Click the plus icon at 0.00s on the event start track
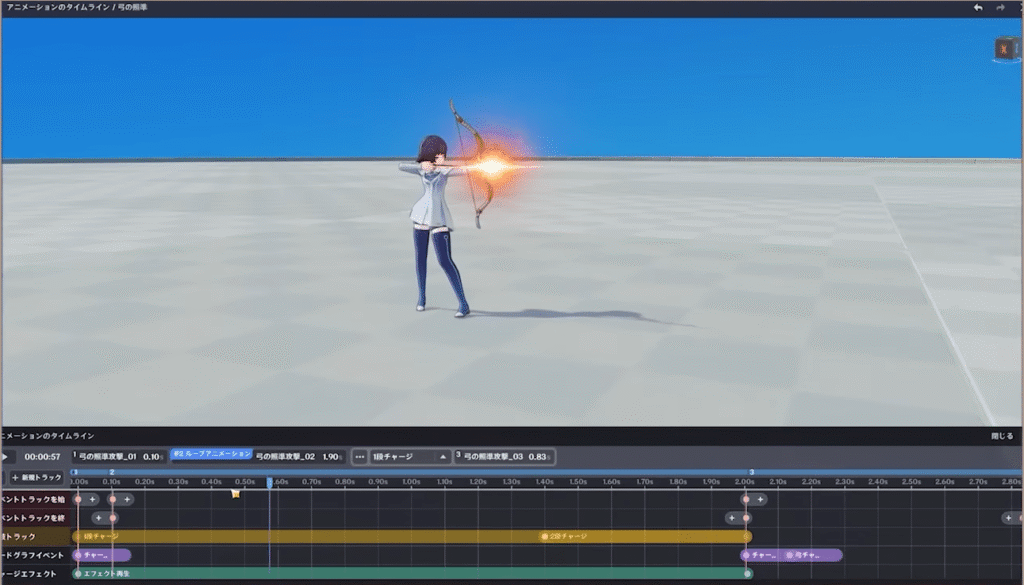The height and width of the screenshot is (585, 1024). pos(92,499)
